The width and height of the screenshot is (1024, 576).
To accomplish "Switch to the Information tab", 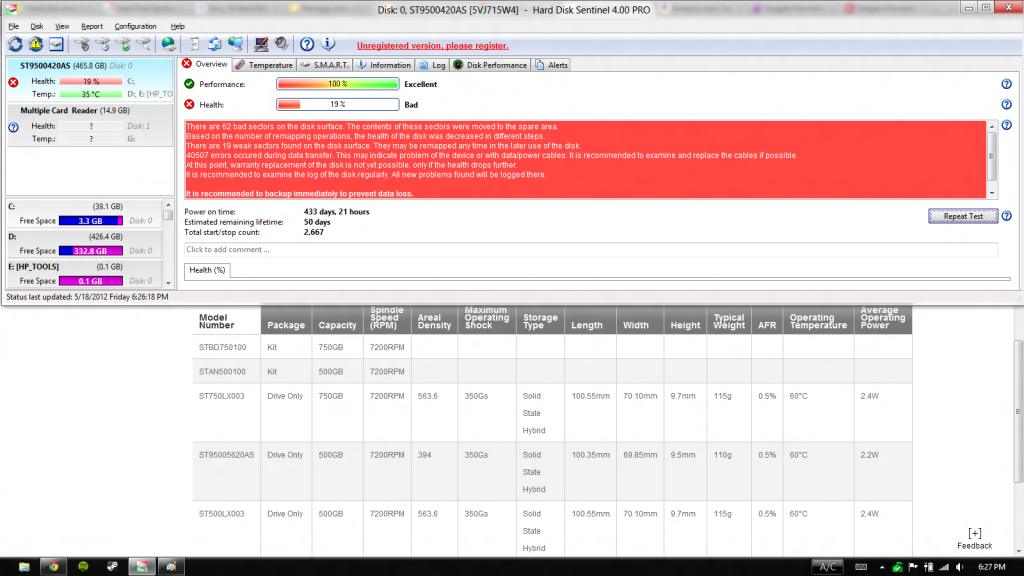I will [383, 65].
